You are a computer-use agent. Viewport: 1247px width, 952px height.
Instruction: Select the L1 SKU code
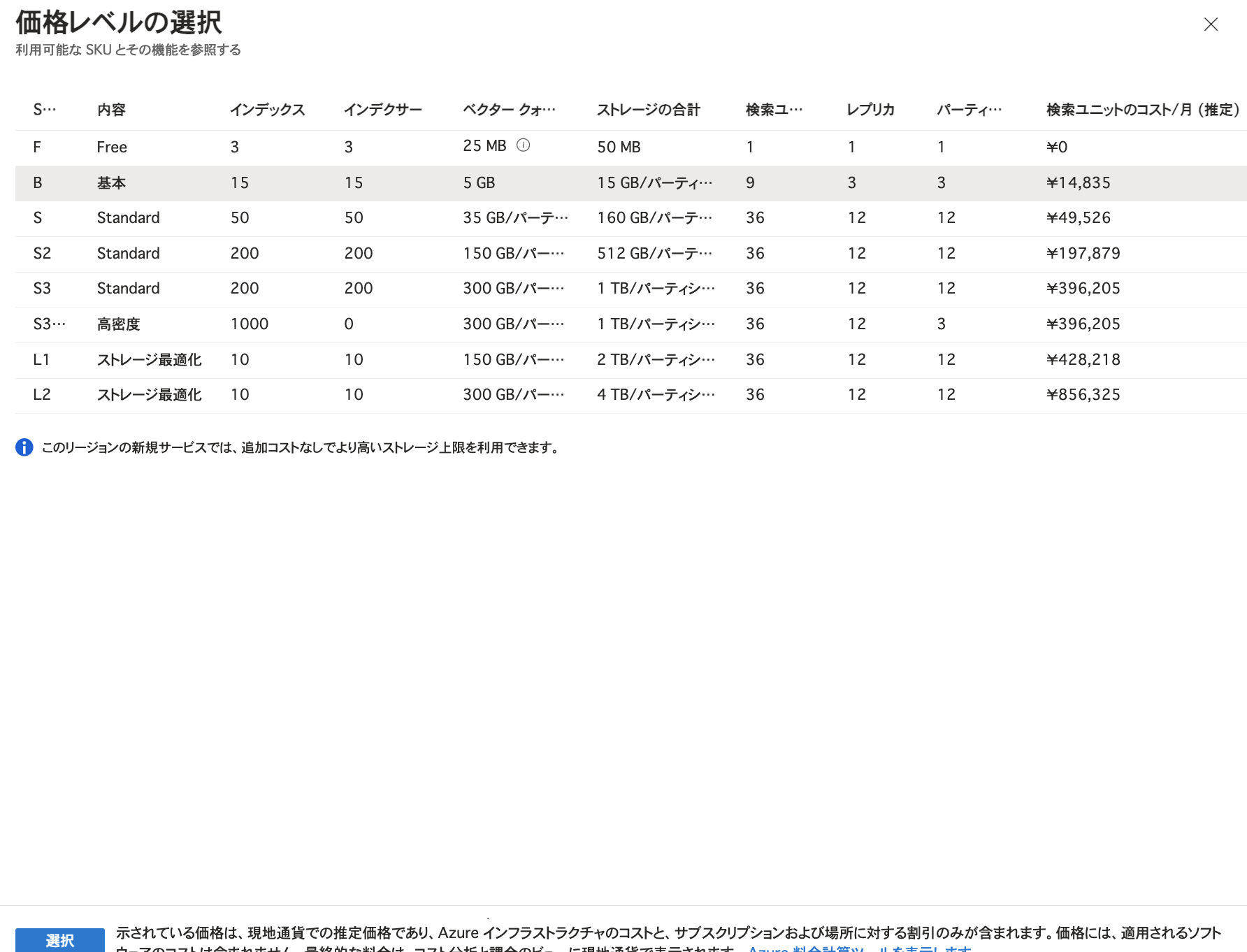(41, 359)
